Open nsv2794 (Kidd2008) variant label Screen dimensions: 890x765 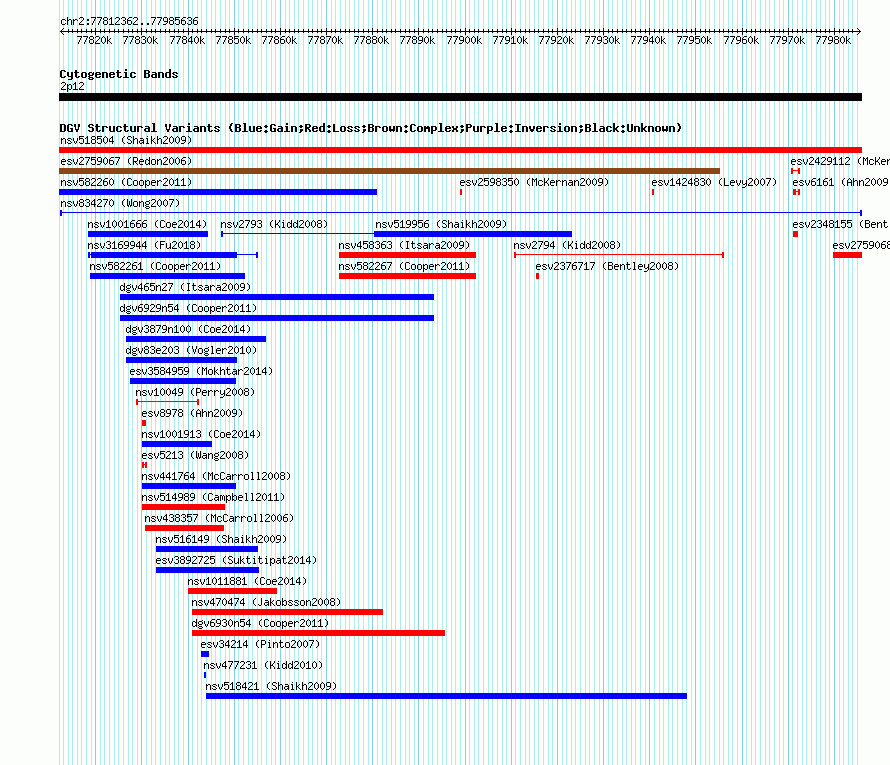567,245
